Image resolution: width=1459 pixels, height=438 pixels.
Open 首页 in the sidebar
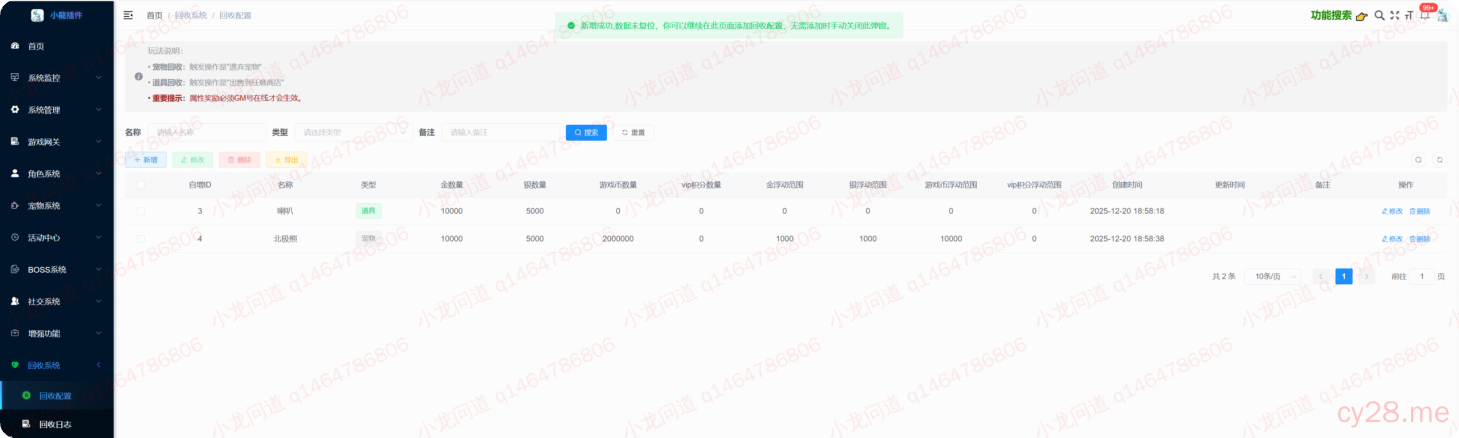tap(57, 46)
